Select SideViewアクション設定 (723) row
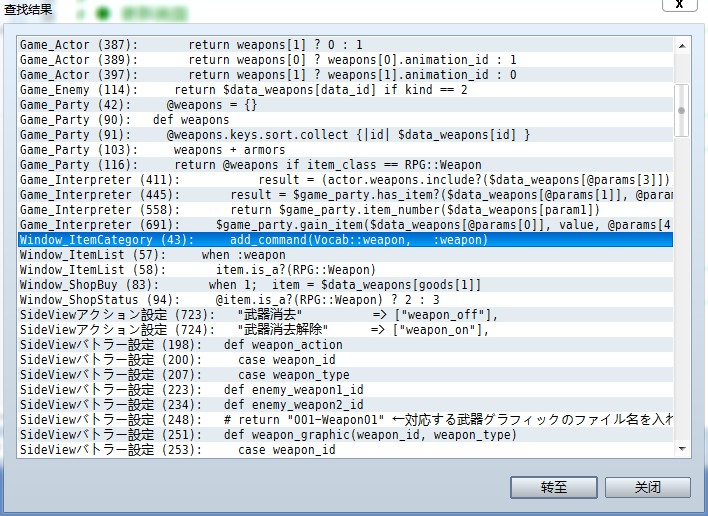 point(345,314)
